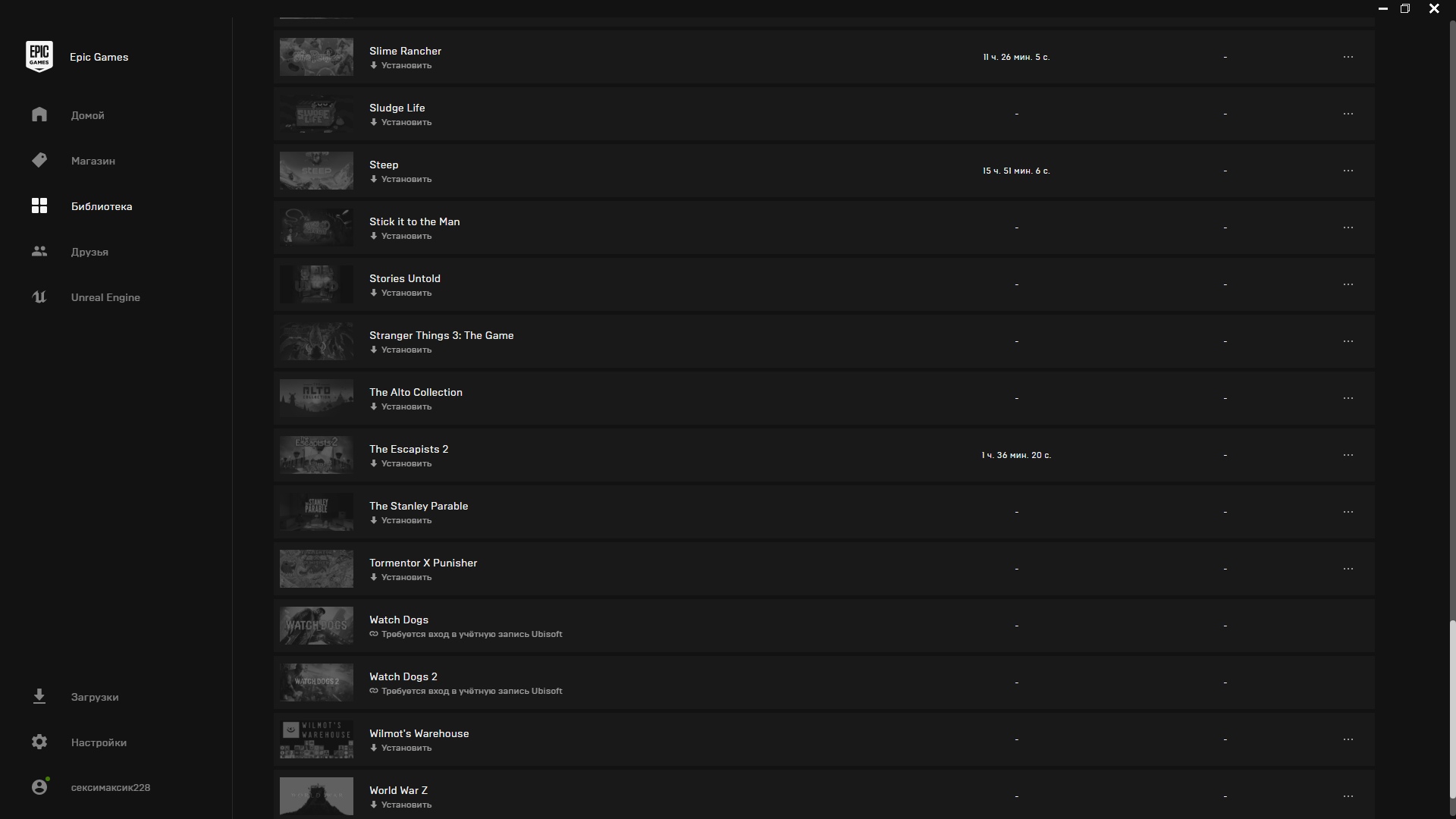
Task: Select the Библиотека library grid icon
Action: [39, 206]
